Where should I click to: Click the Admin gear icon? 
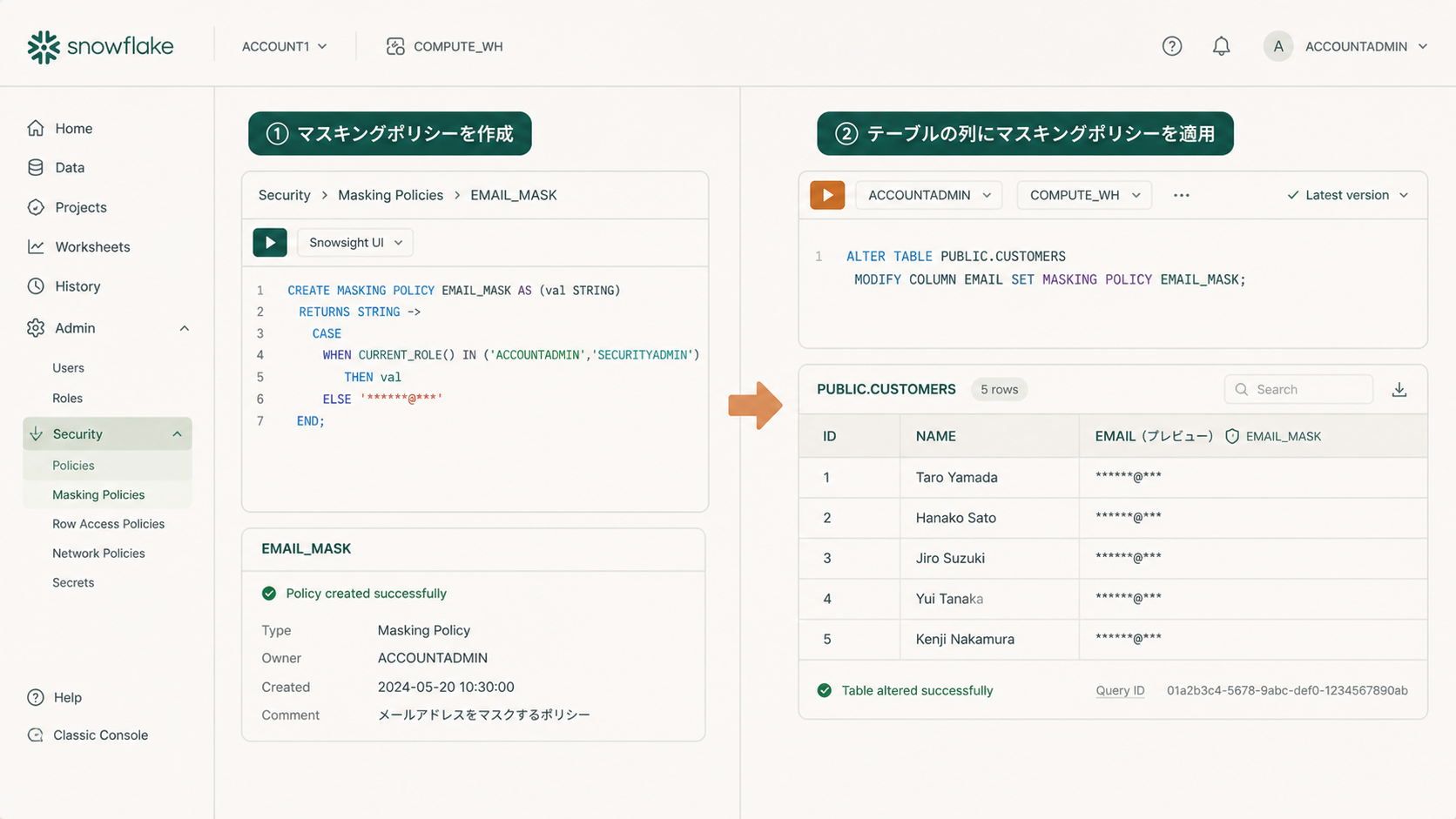(x=36, y=328)
